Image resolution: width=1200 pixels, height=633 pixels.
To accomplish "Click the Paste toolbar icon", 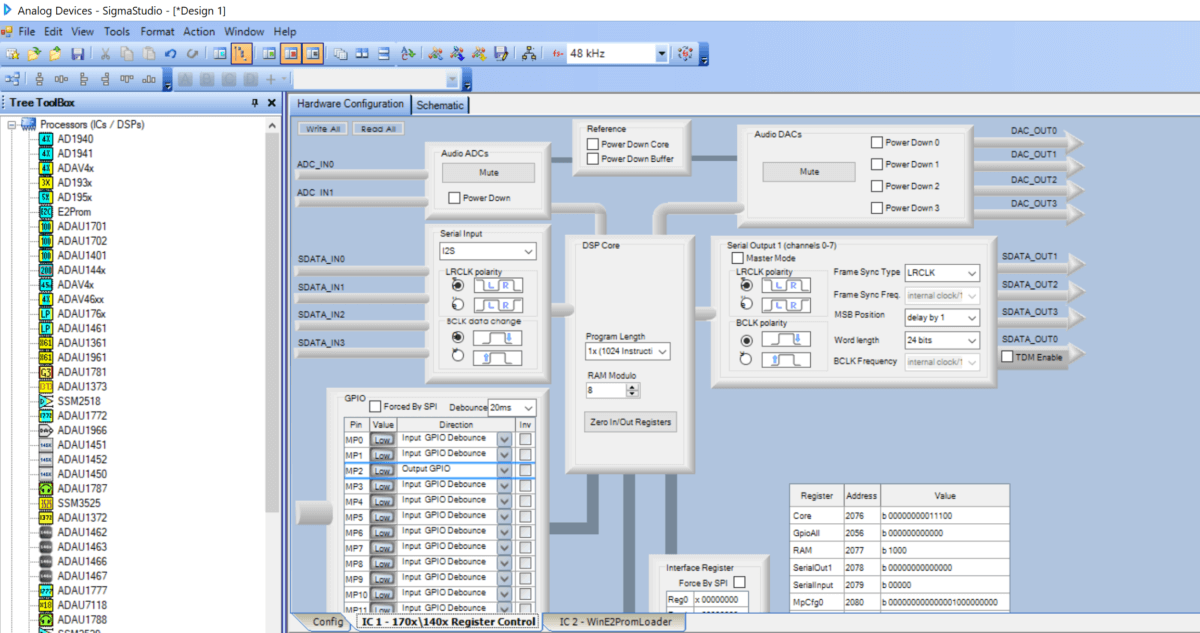I will tap(148, 53).
